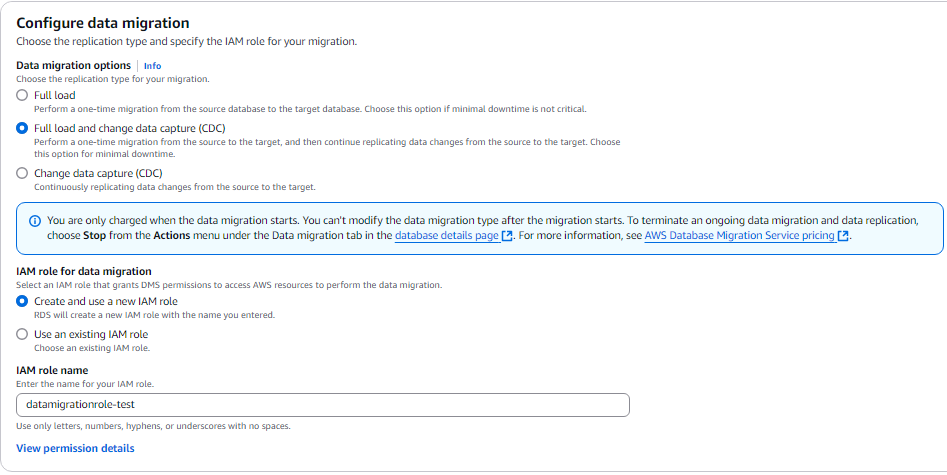Select Create and use a new IAM role
Viewport: 947px width, 475px height.
pos(22,301)
